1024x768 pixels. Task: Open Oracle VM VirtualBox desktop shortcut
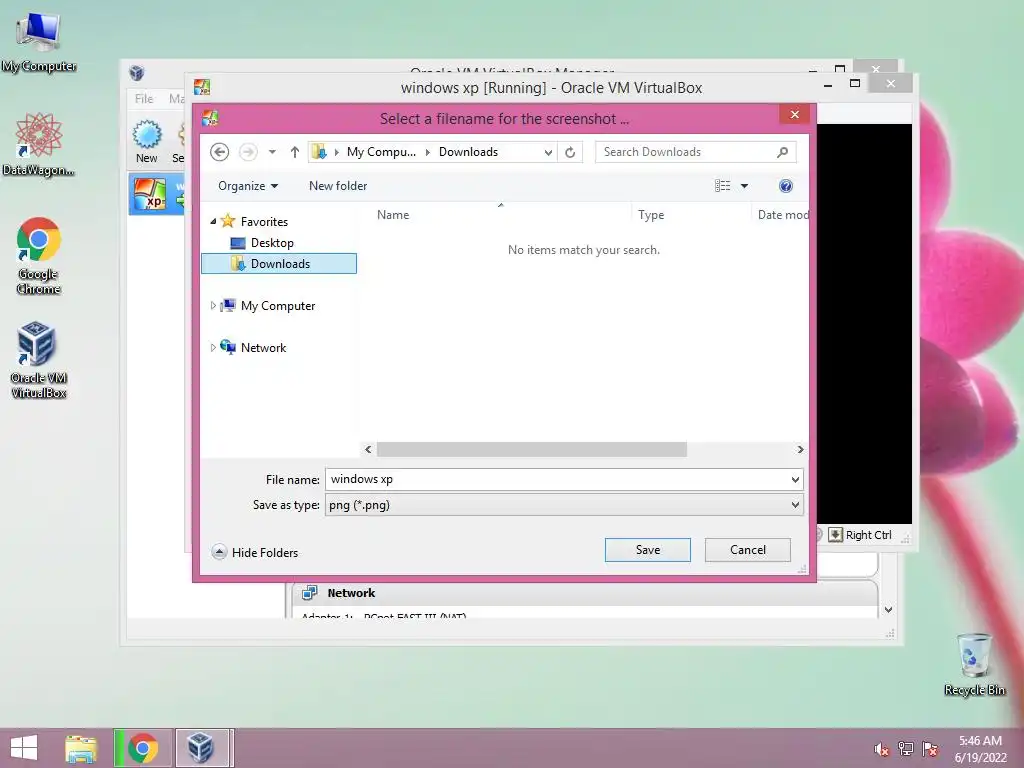point(39,360)
